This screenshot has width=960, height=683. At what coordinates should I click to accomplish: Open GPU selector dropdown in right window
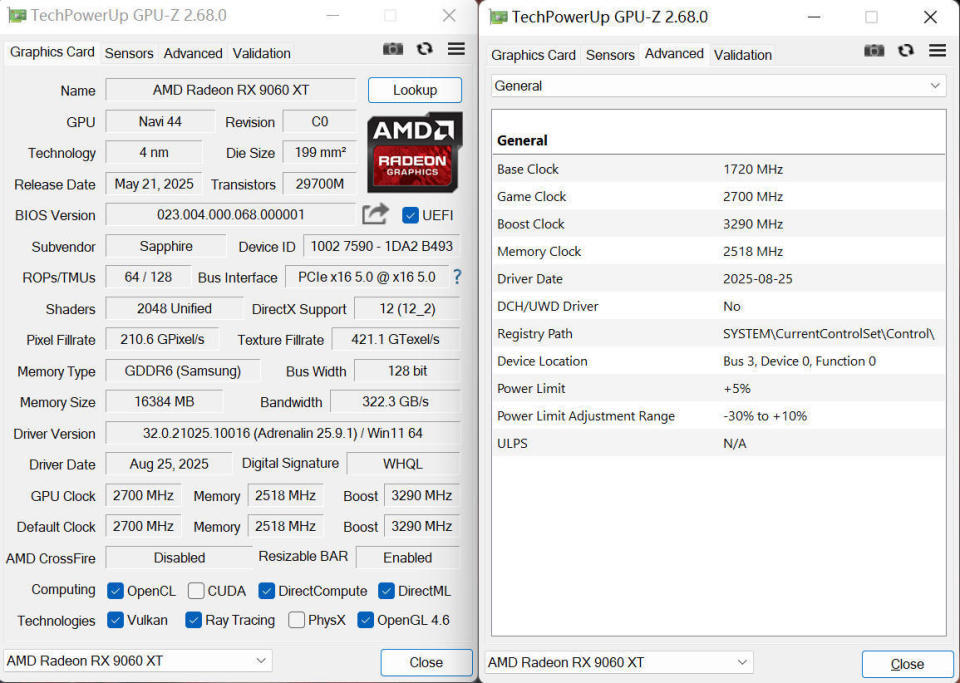pyautogui.click(x=618, y=662)
